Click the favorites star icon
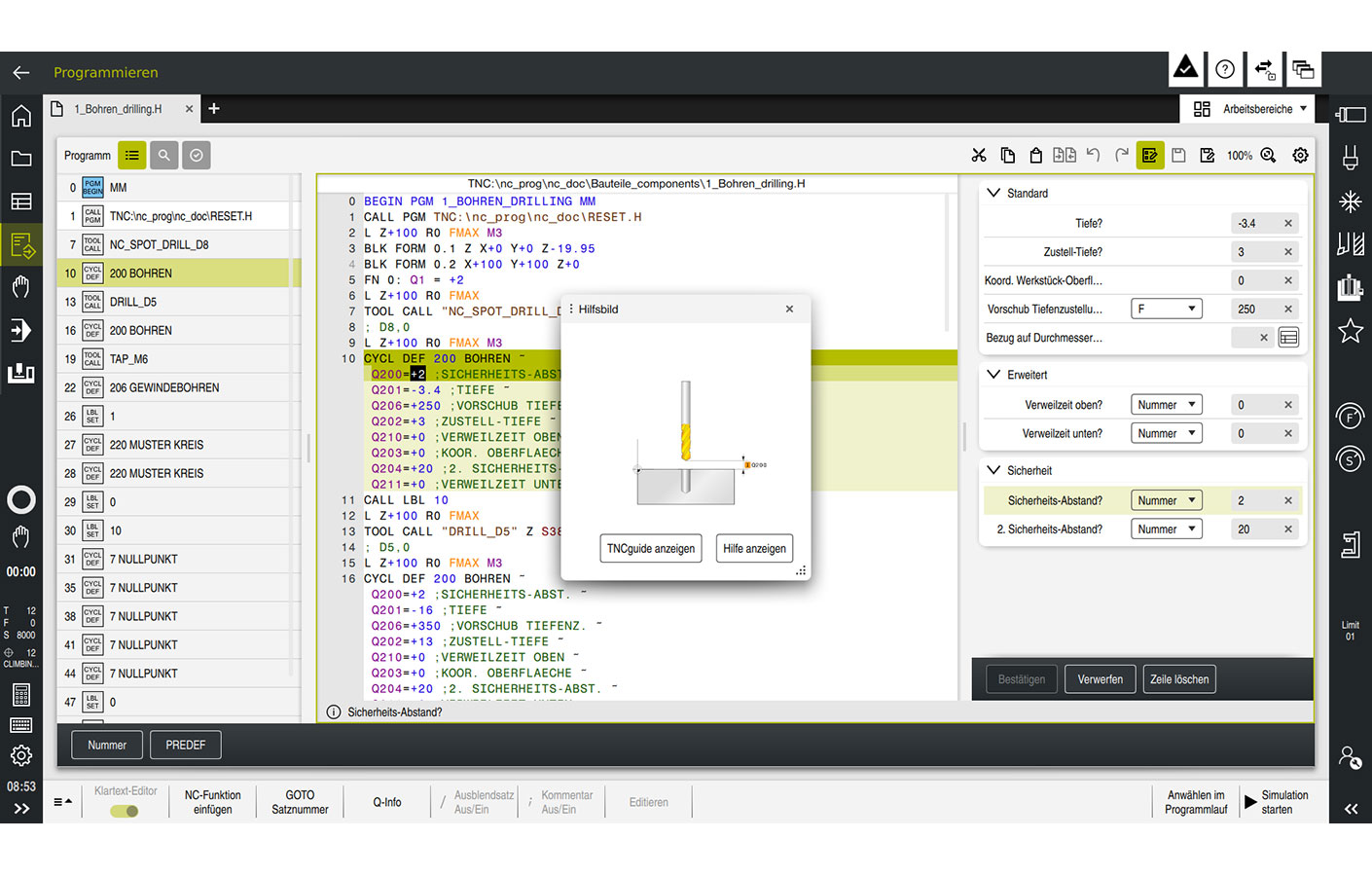 coord(1350,331)
